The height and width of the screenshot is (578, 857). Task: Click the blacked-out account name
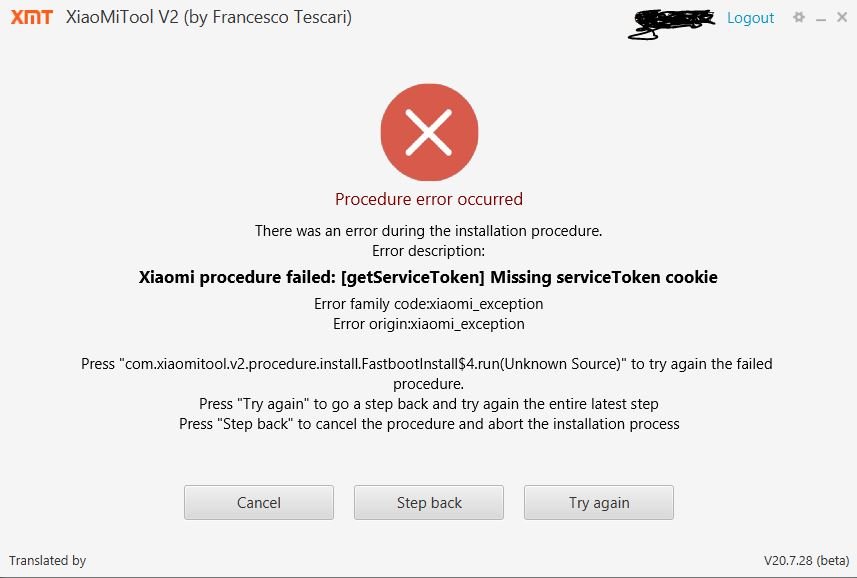[672, 23]
